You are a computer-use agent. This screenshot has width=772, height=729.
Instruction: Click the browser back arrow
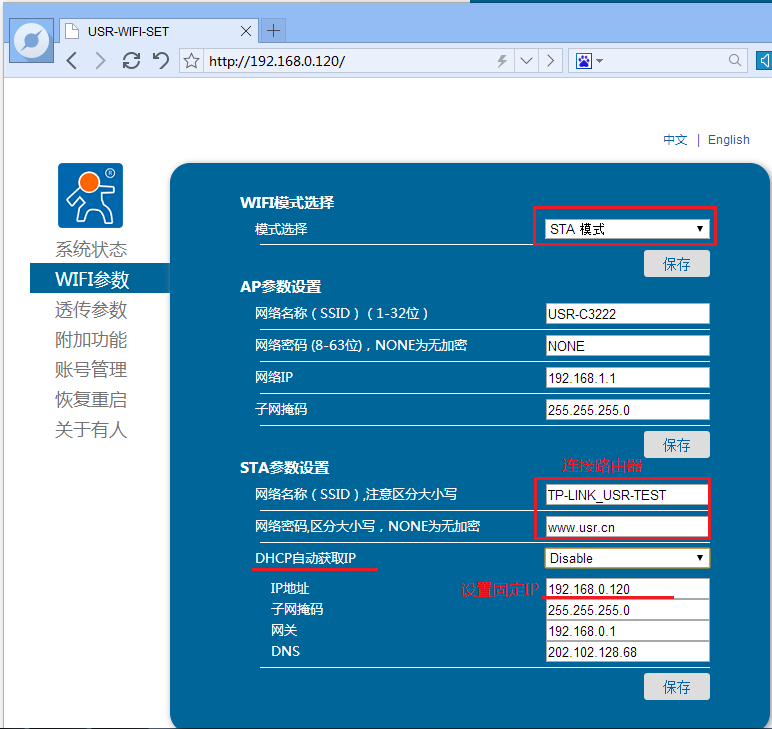click(x=71, y=61)
